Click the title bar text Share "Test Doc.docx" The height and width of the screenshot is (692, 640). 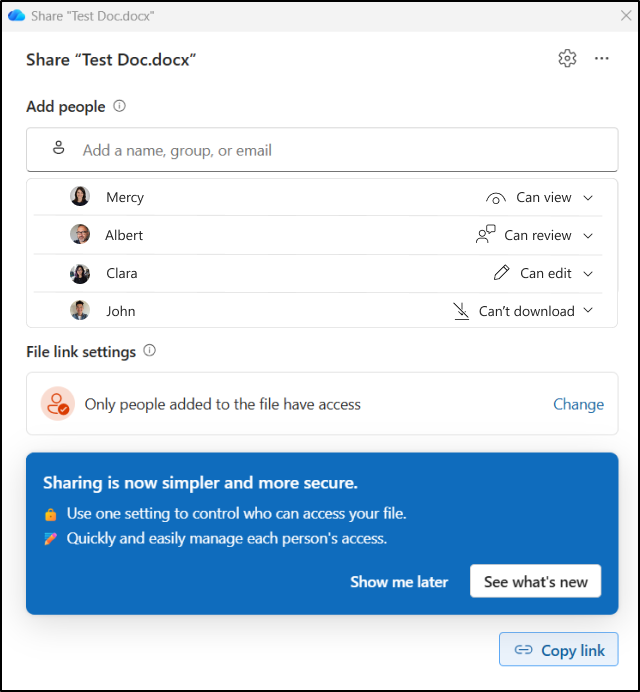[x=93, y=16]
